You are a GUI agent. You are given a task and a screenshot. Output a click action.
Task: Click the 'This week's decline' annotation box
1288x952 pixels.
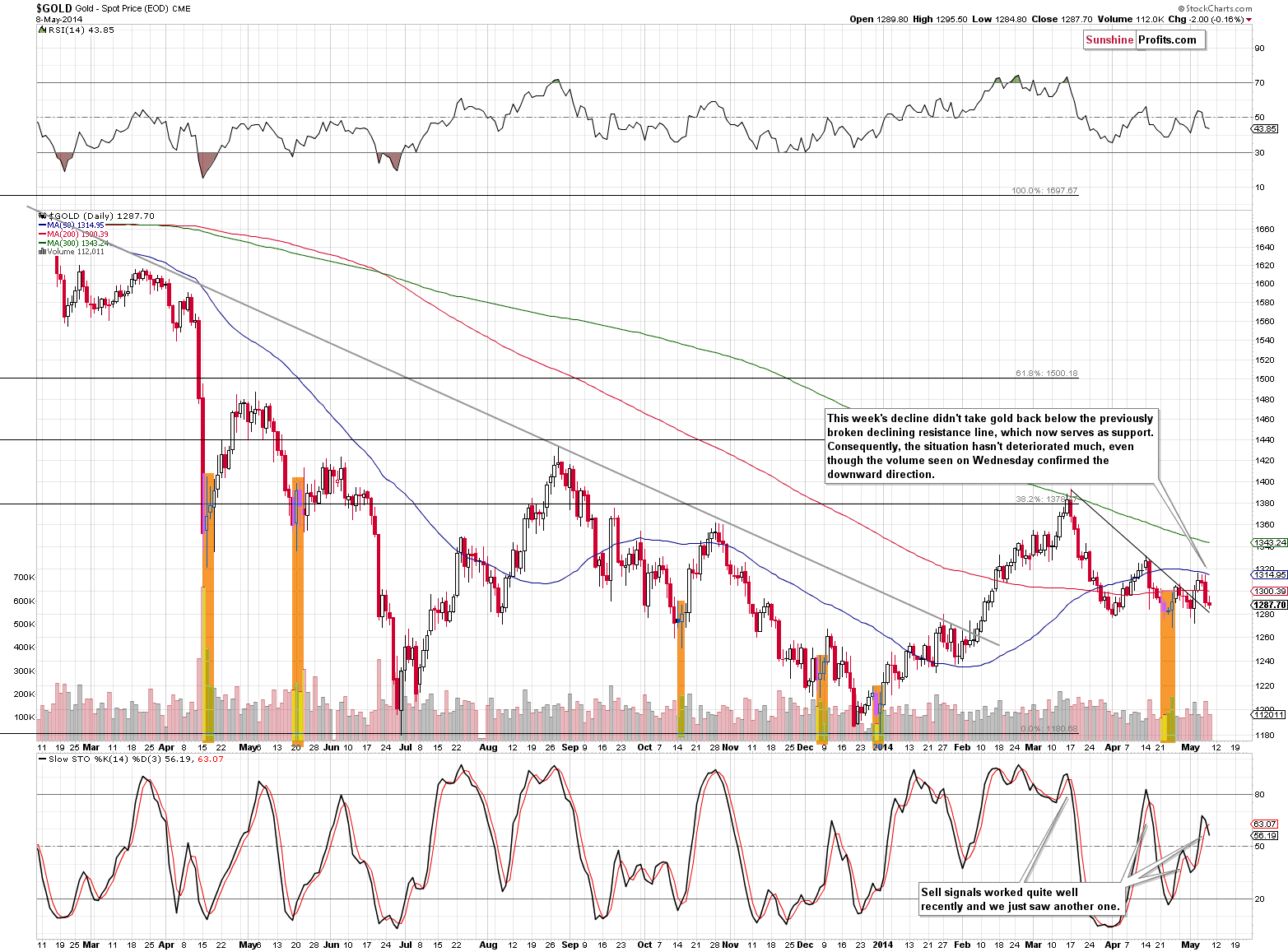tap(991, 446)
